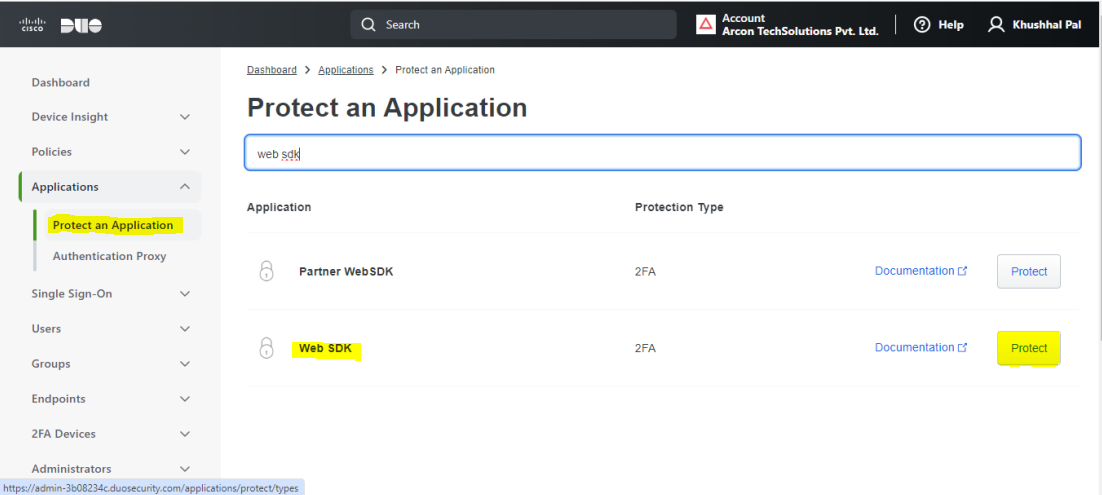Click the Help question mark icon
The height and width of the screenshot is (495, 1102).
click(922, 25)
